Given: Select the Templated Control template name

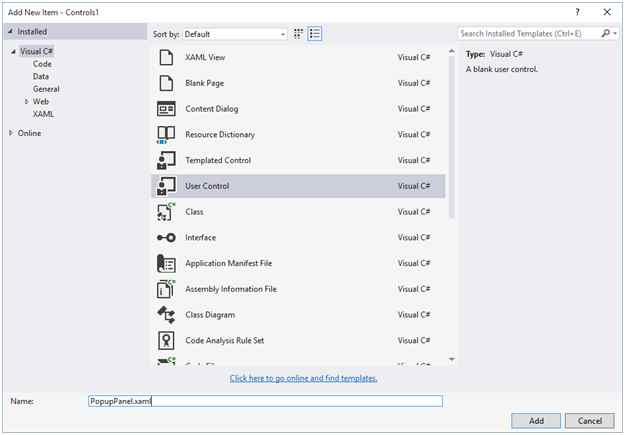Looking at the screenshot, I should click(x=218, y=160).
